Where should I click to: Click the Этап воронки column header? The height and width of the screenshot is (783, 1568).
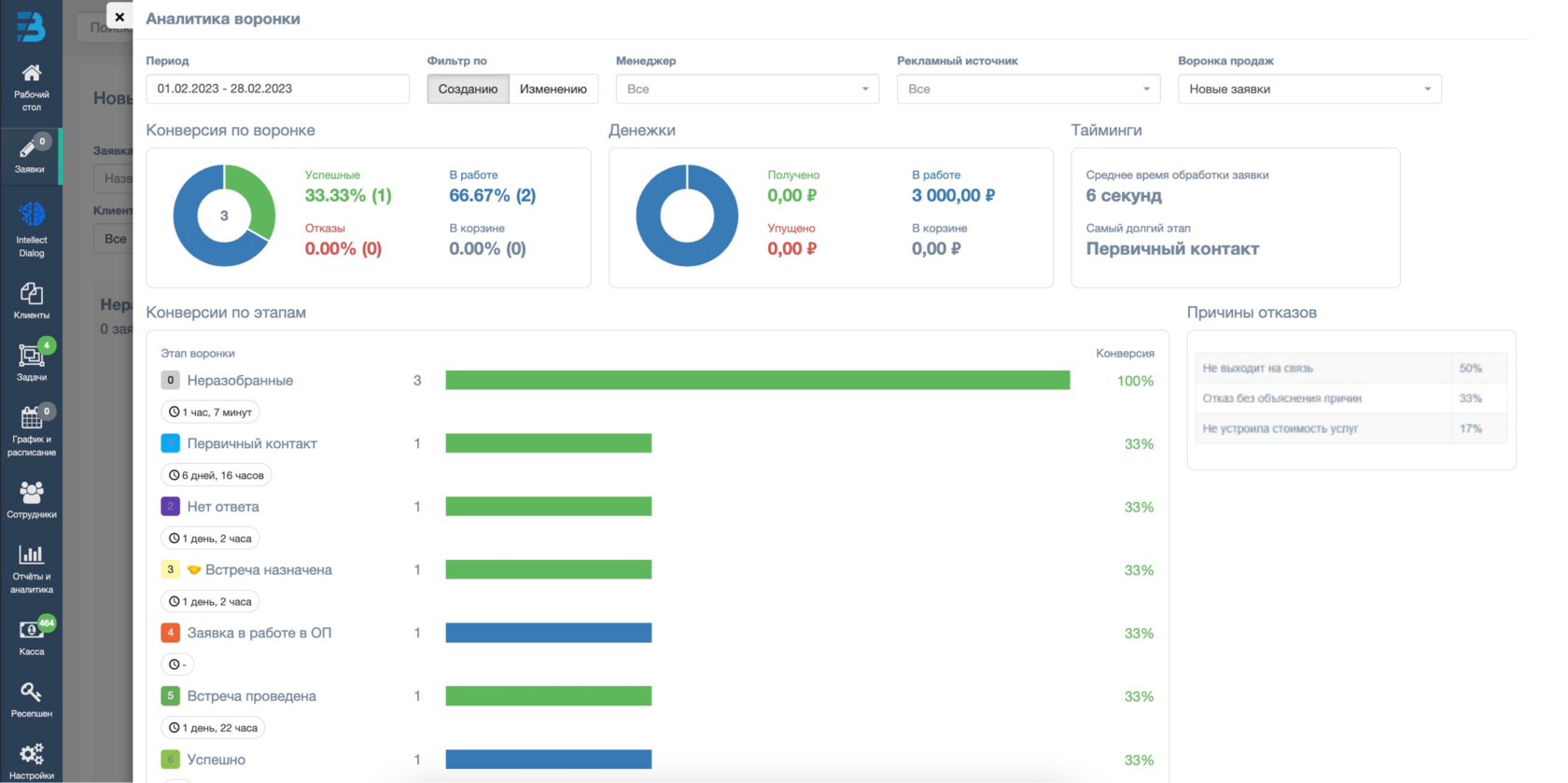pos(198,354)
